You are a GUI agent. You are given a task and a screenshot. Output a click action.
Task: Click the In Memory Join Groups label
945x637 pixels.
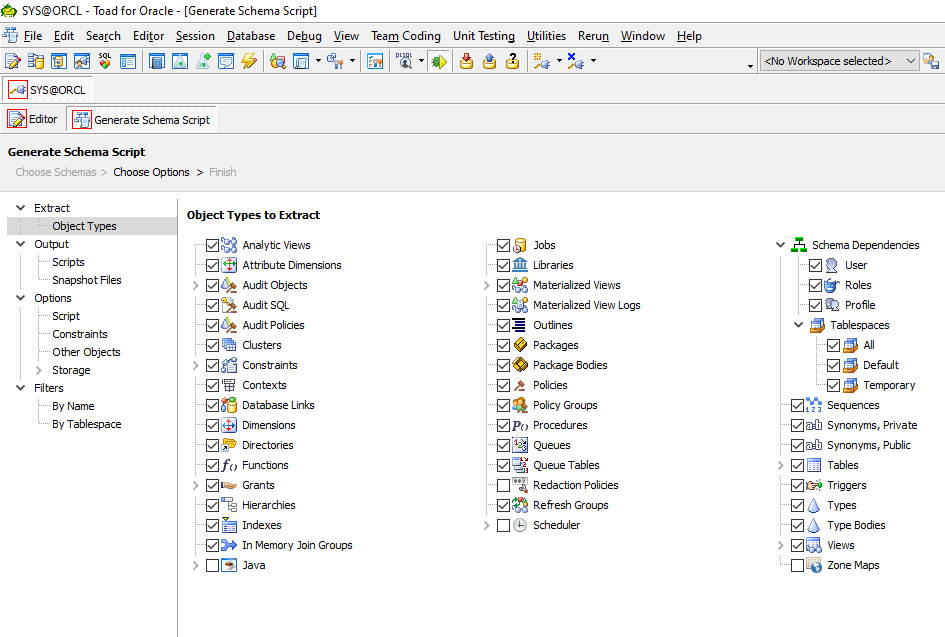point(297,545)
